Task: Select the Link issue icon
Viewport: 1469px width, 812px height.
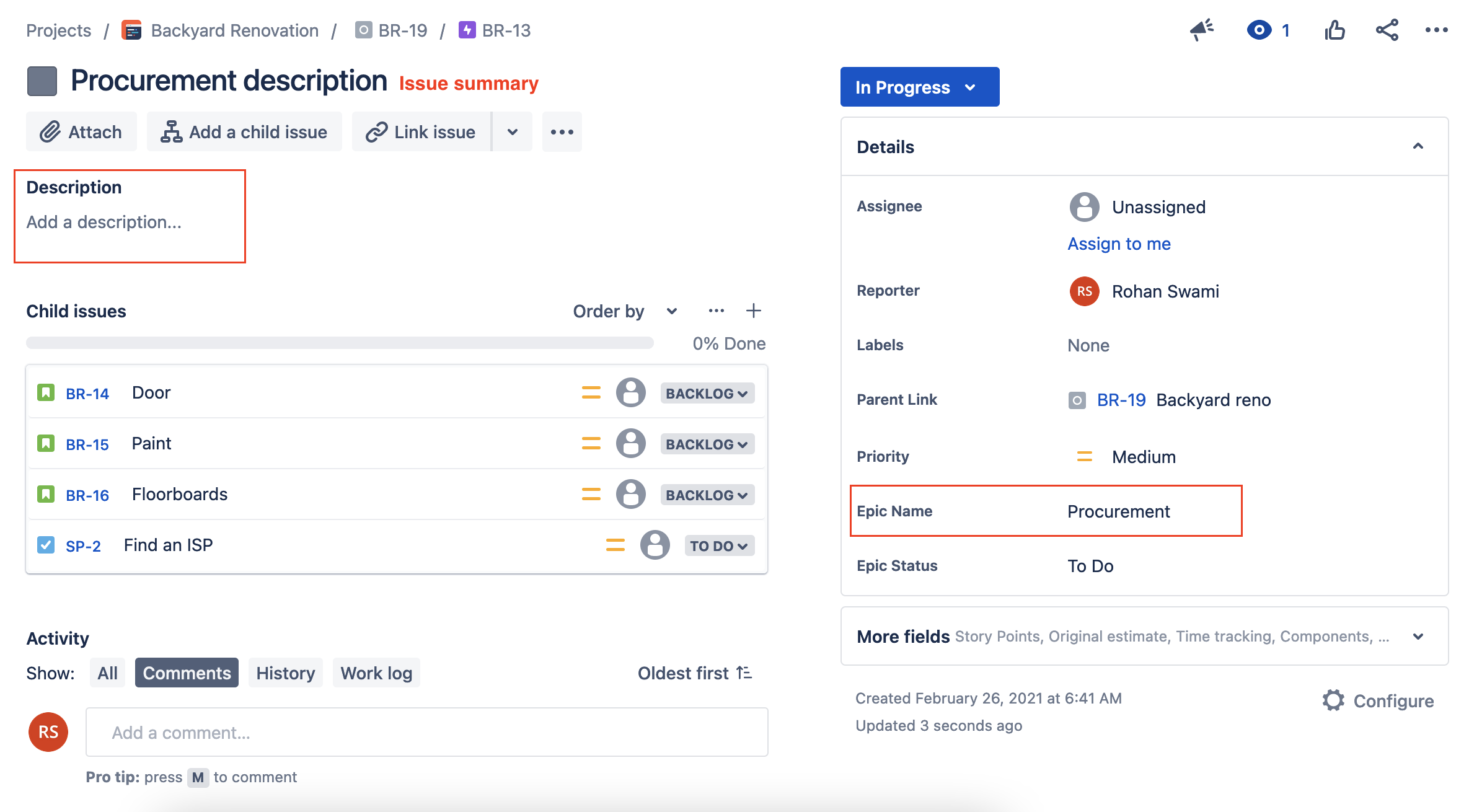Action: tap(376, 131)
